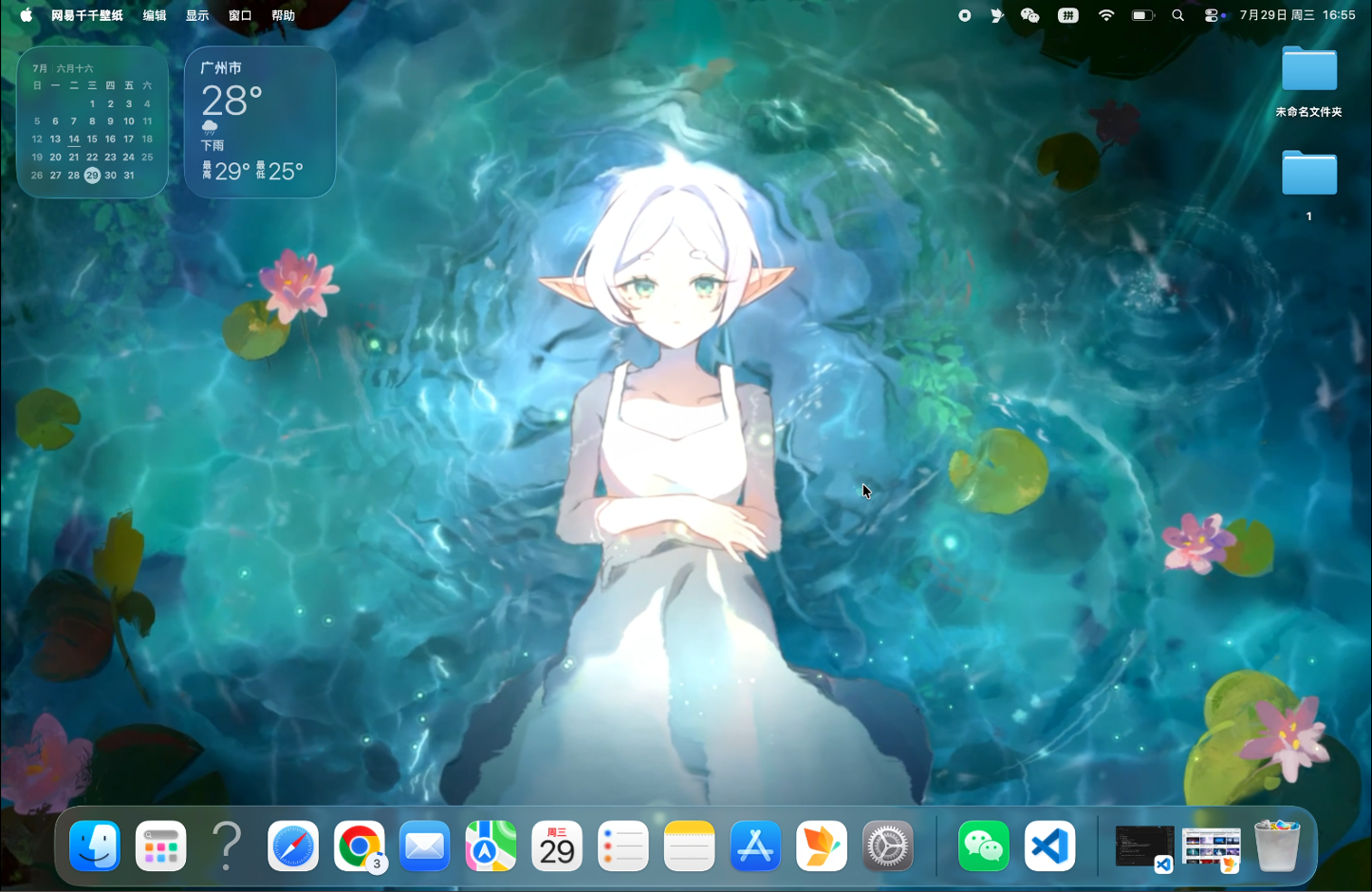Open the Wi-Fi status menu
Viewport: 1372px width, 892px height.
click(x=1106, y=15)
